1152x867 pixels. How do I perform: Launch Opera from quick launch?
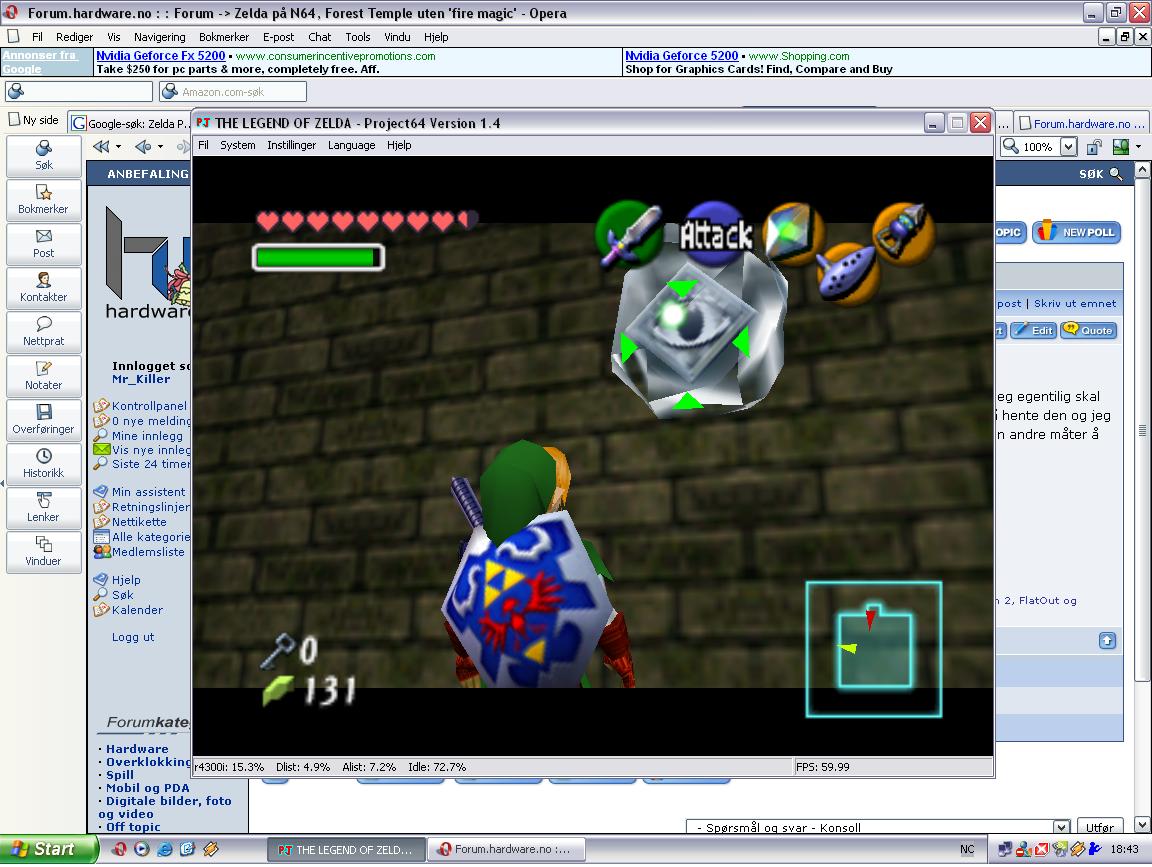tap(119, 849)
